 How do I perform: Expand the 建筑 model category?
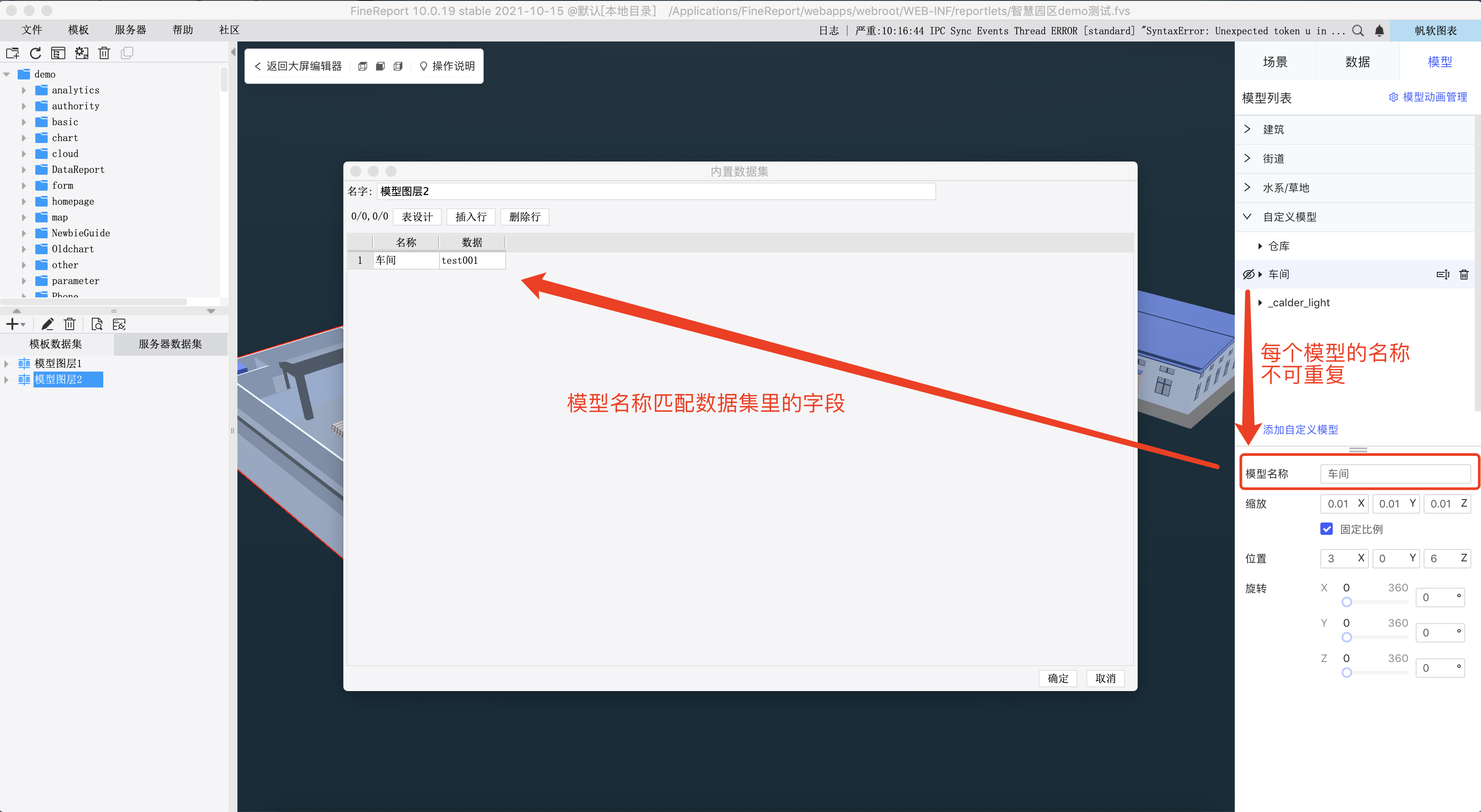click(x=1247, y=129)
